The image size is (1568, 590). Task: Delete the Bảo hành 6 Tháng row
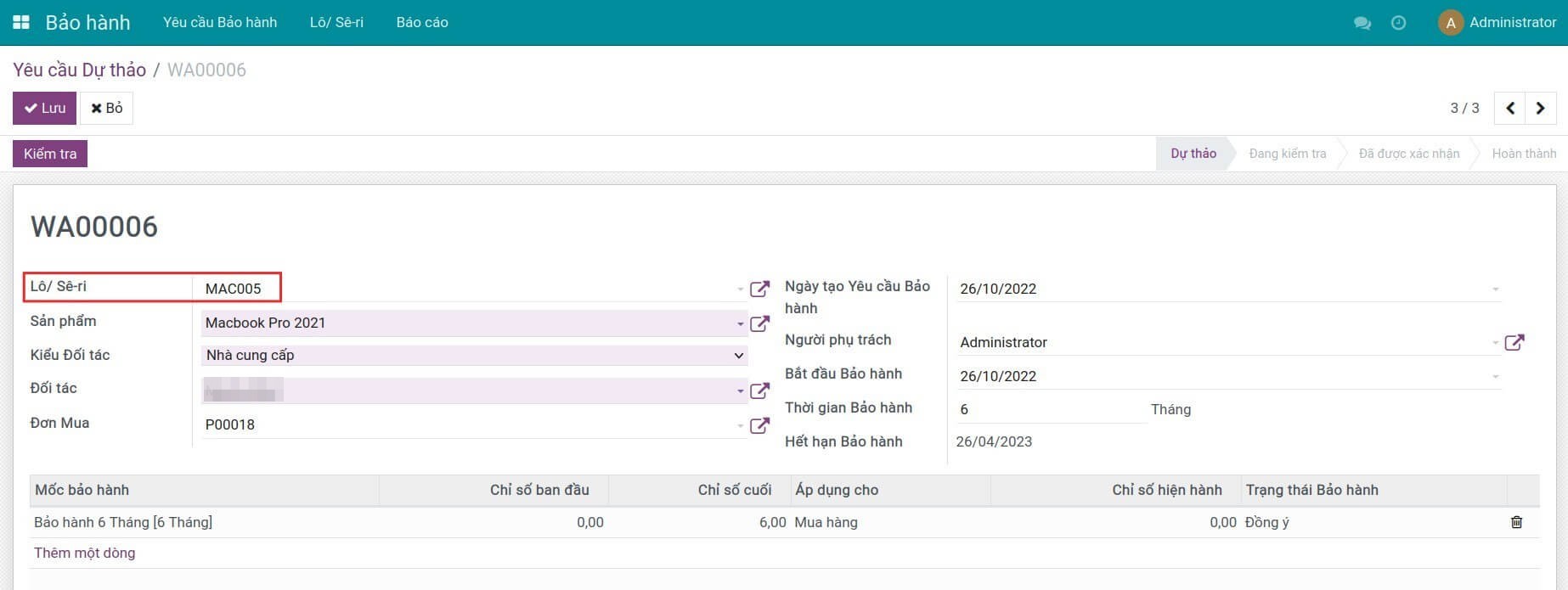pos(1516,522)
